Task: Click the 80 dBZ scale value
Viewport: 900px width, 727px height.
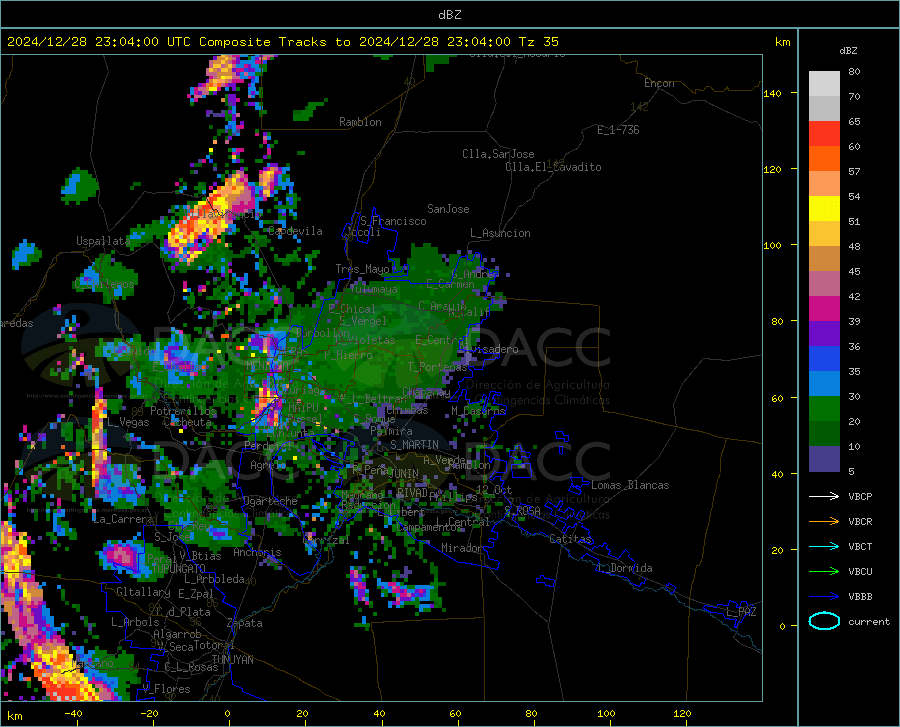Action: click(x=854, y=72)
